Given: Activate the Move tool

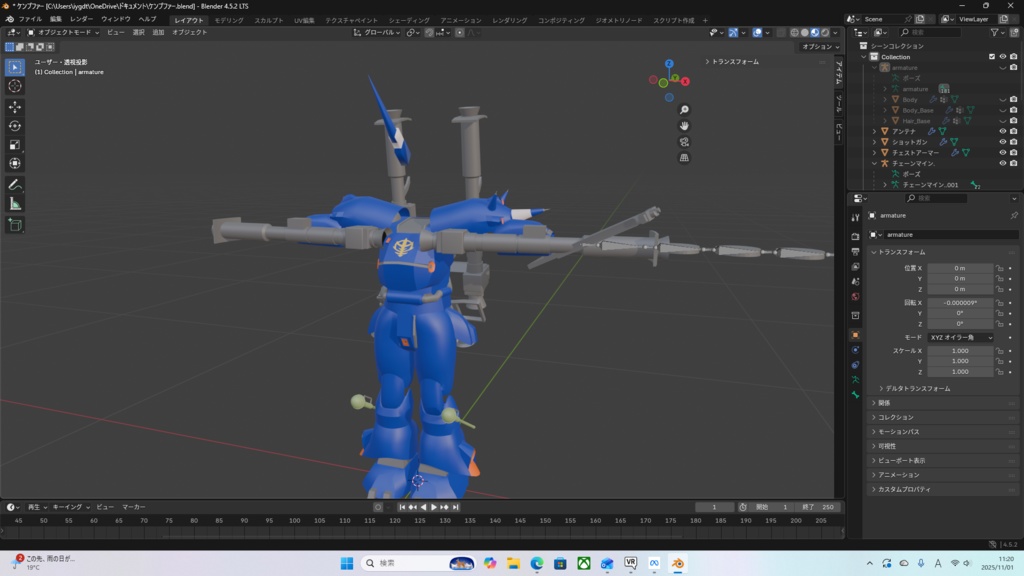Looking at the screenshot, I should (x=15, y=107).
